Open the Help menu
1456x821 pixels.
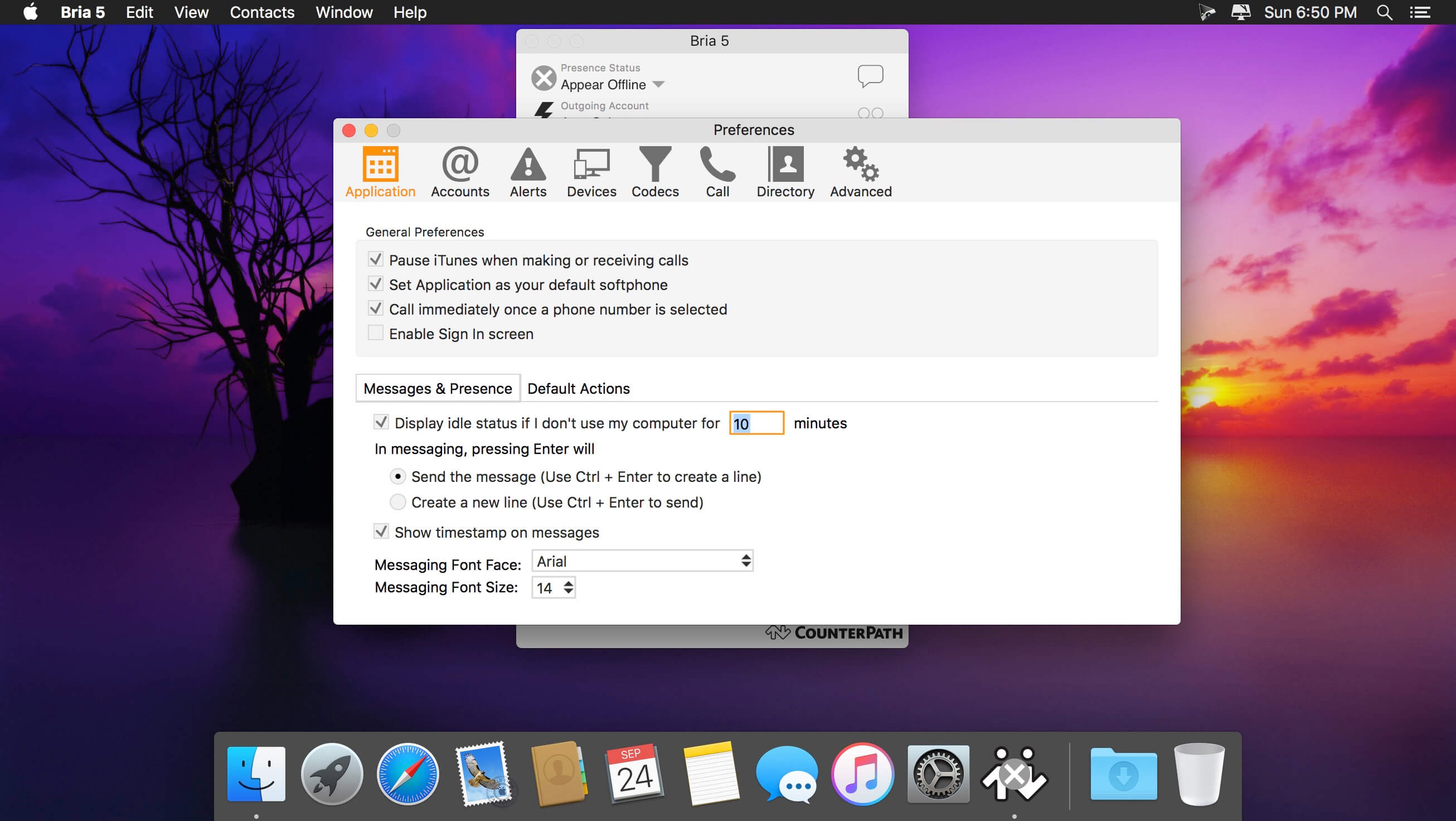[410, 12]
